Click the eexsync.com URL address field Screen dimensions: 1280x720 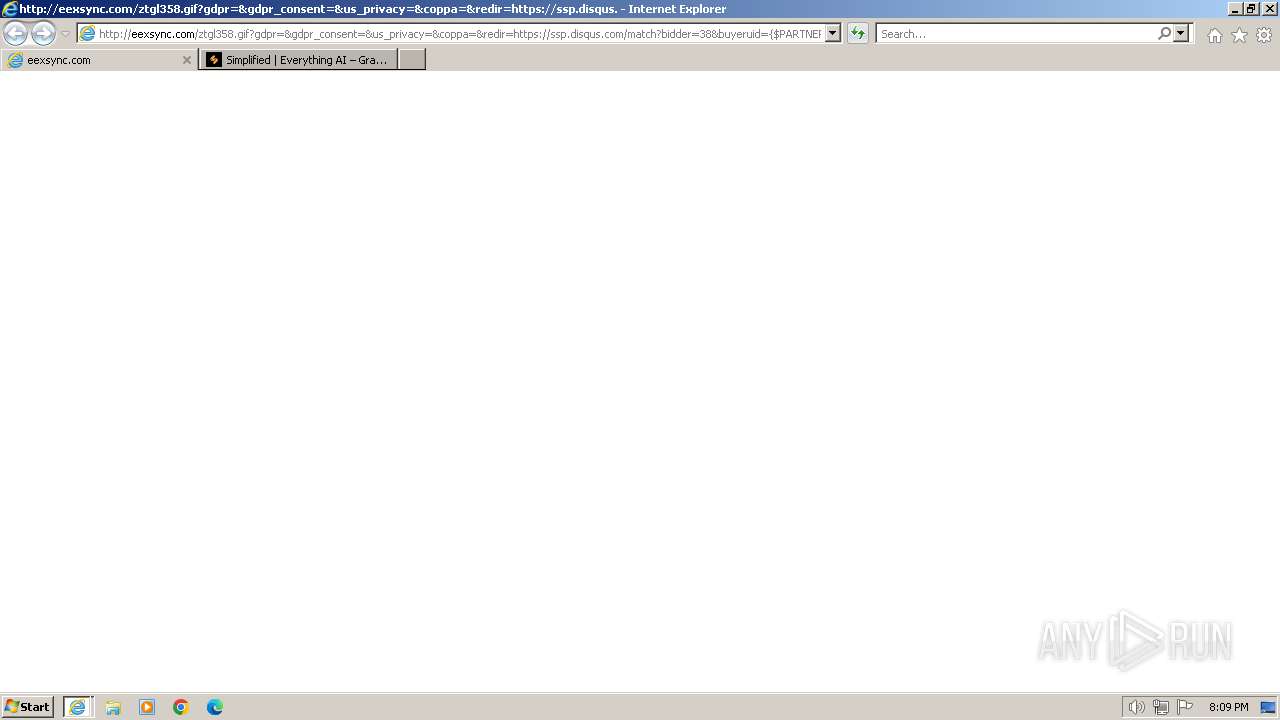pos(459,34)
